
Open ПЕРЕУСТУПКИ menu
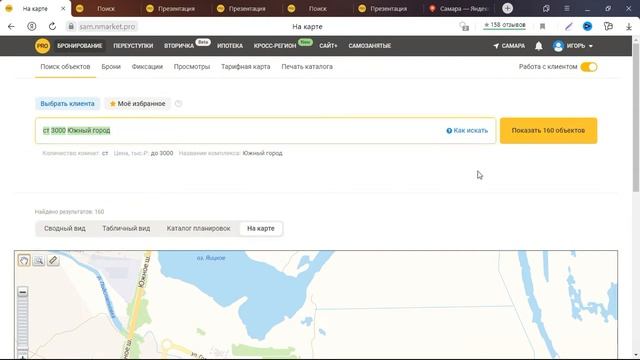pyautogui.click(x=133, y=46)
